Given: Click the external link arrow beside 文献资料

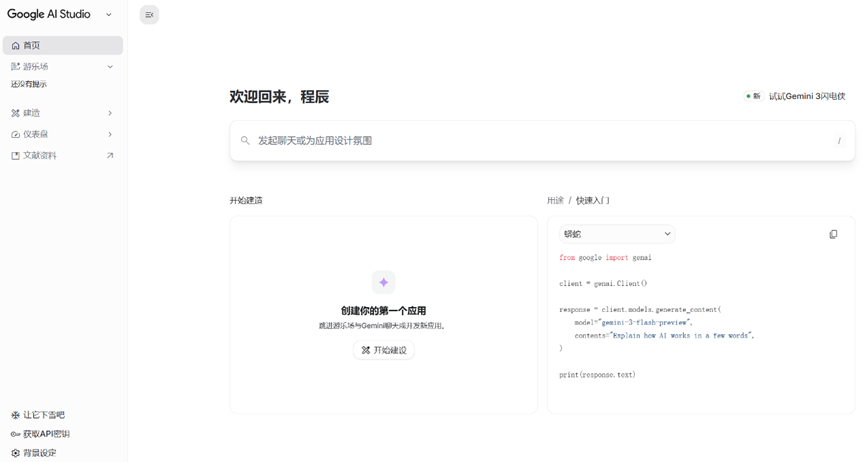Looking at the screenshot, I should (x=110, y=156).
